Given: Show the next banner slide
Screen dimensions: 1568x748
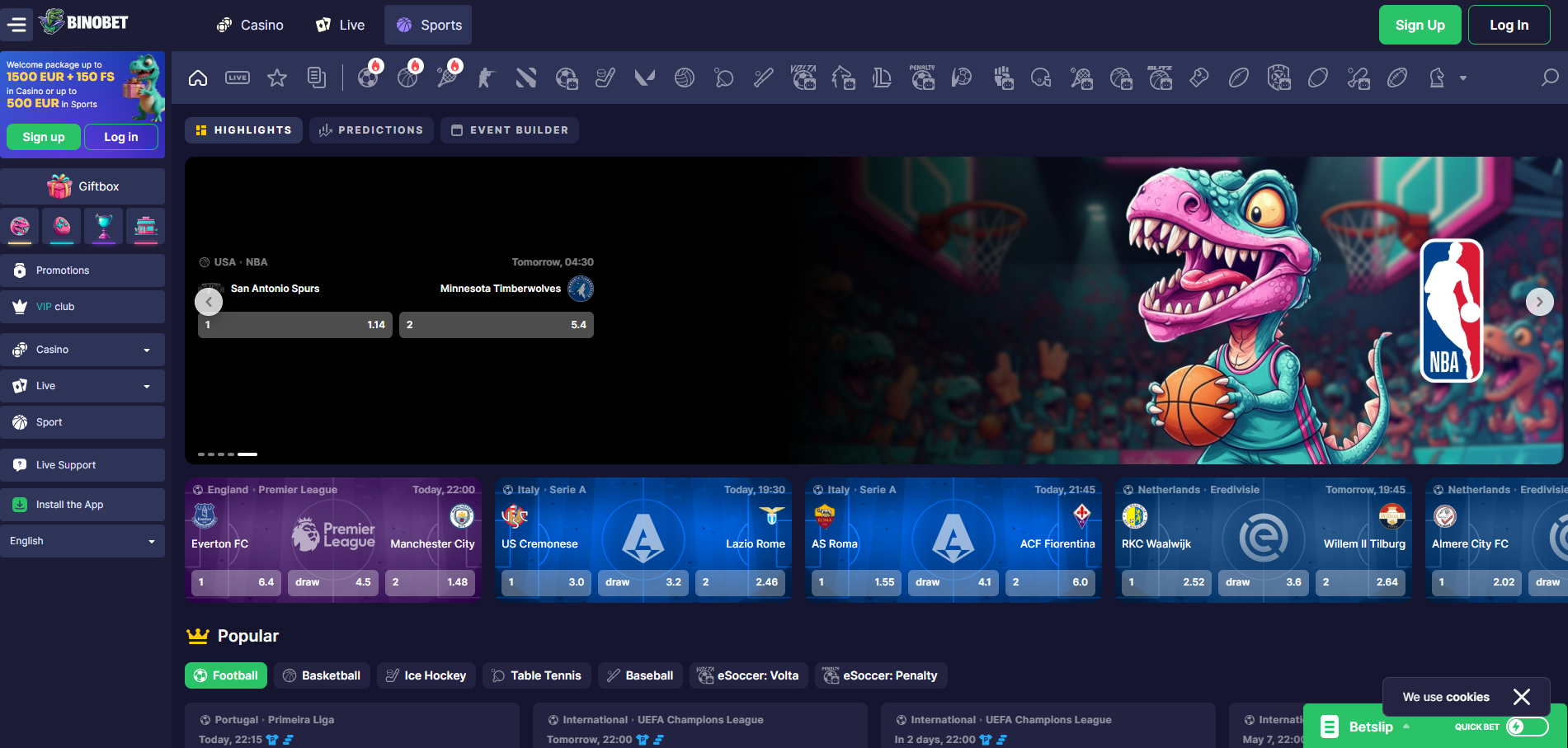Looking at the screenshot, I should [1539, 302].
